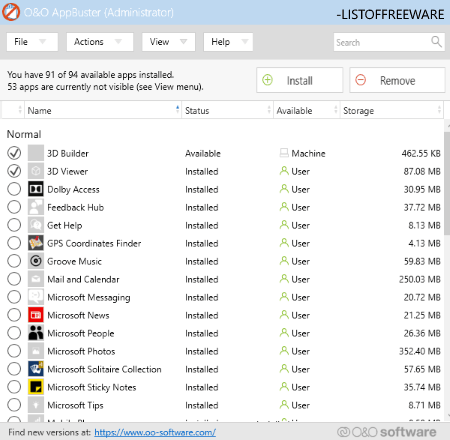Click the red minus Remove icon
Viewport: 450px width, 440px height.
tap(361, 80)
